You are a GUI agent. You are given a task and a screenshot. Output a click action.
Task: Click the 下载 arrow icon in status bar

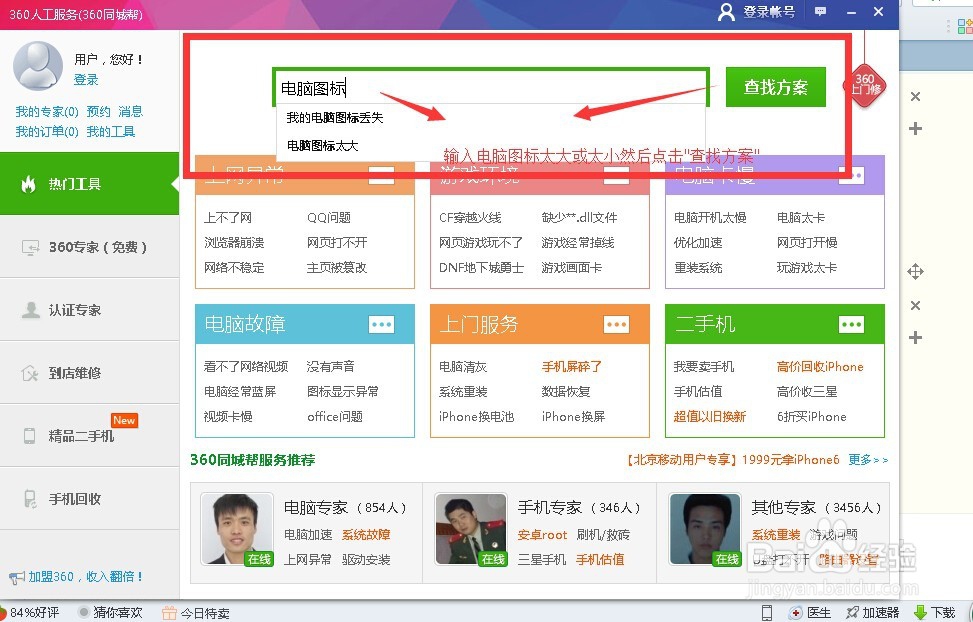(x=921, y=613)
